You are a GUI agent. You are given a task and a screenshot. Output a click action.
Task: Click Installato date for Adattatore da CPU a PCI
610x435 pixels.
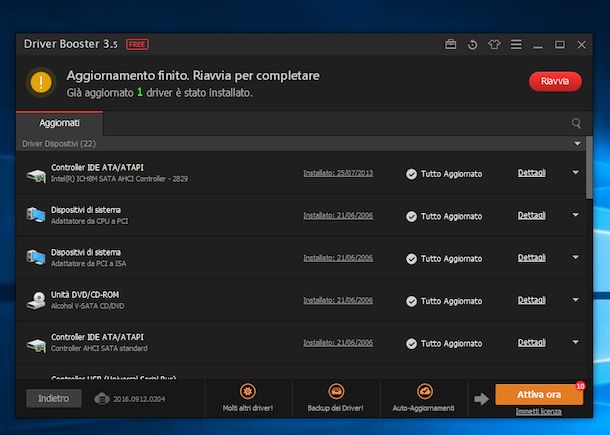338,216
